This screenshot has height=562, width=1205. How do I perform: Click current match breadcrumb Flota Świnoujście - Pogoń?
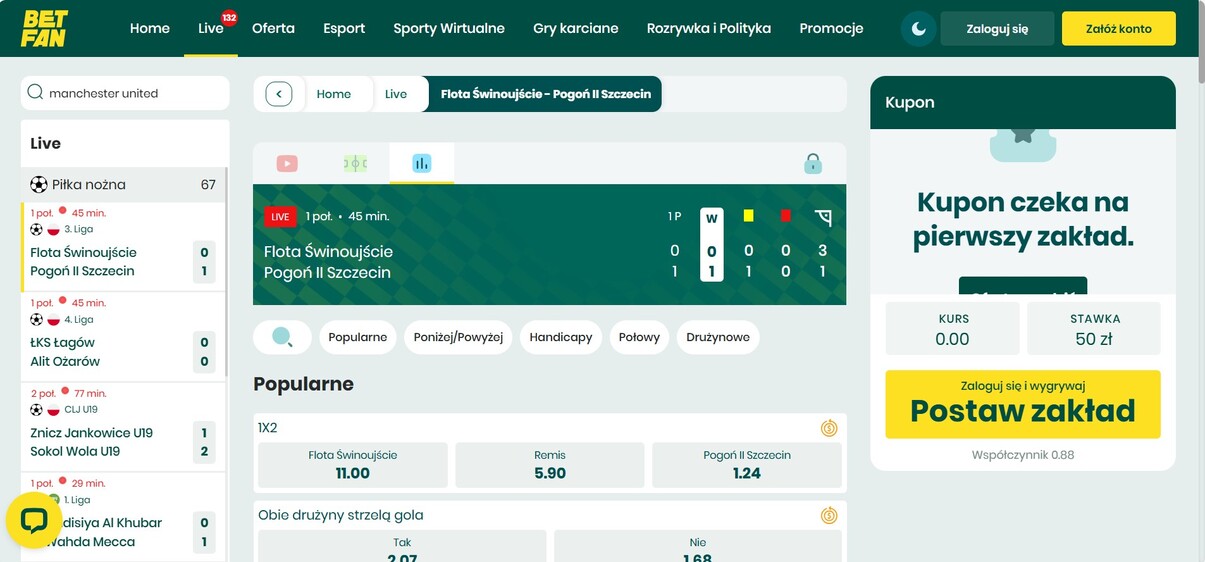tap(546, 94)
